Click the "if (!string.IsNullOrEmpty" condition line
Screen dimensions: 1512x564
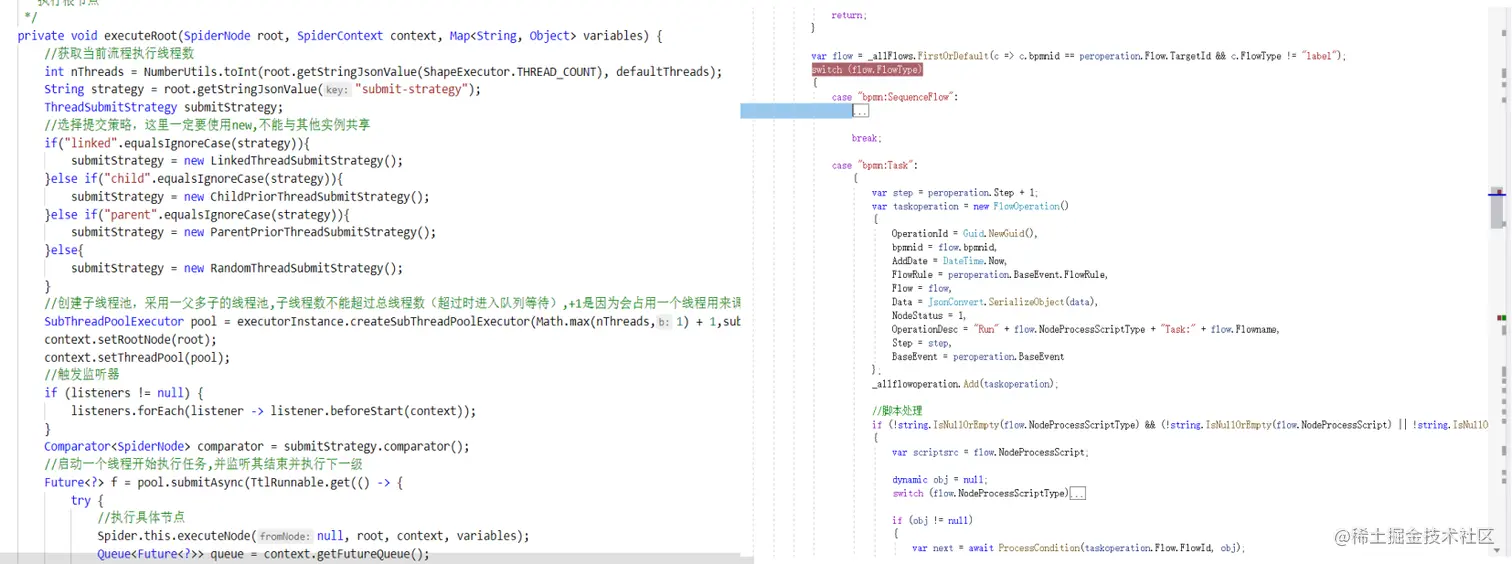[1179, 425]
